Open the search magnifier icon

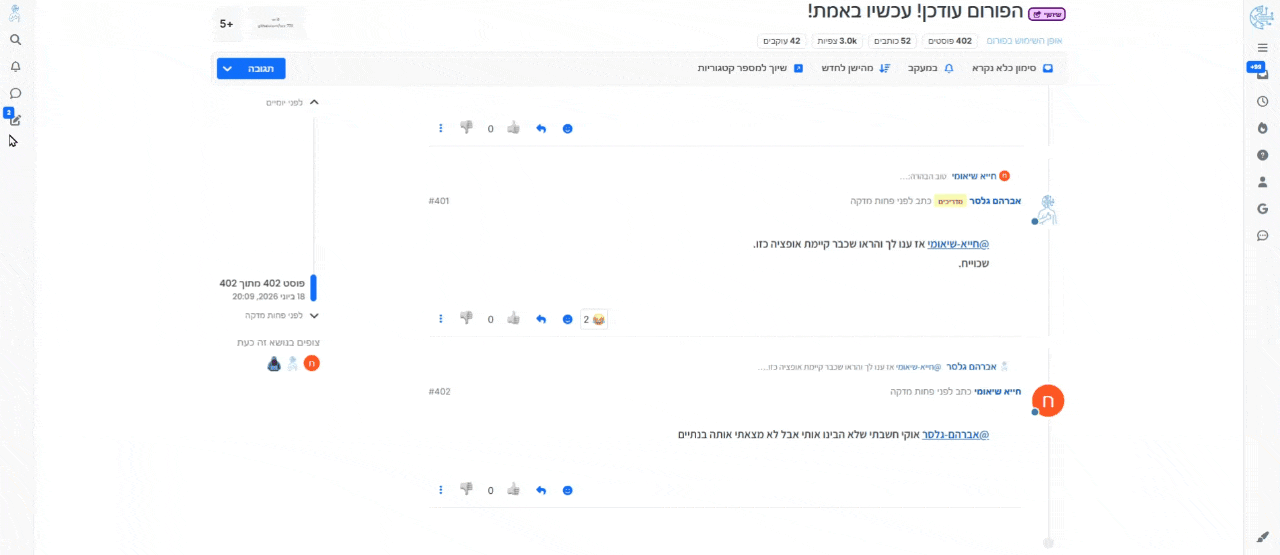coord(15,40)
